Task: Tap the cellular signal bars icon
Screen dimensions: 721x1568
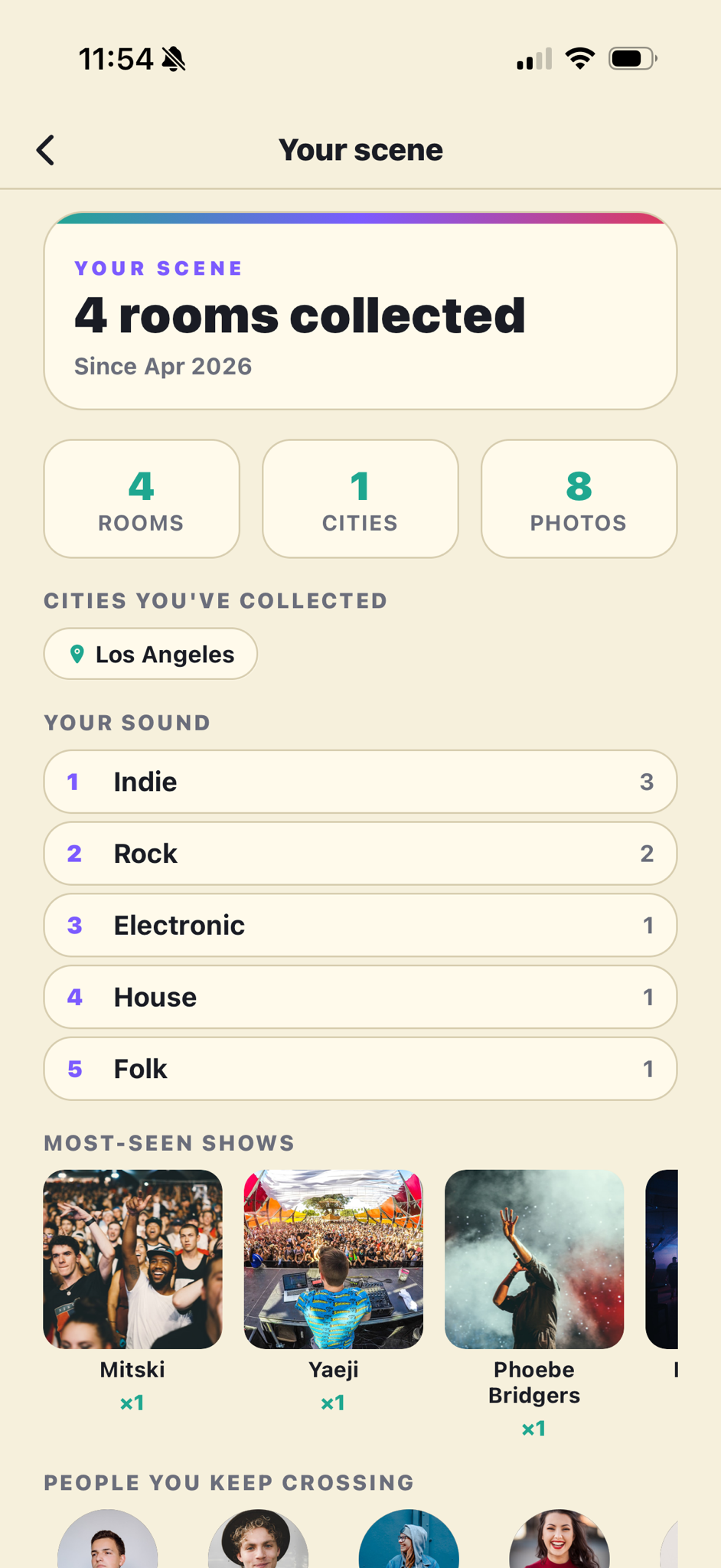Action: [x=534, y=59]
